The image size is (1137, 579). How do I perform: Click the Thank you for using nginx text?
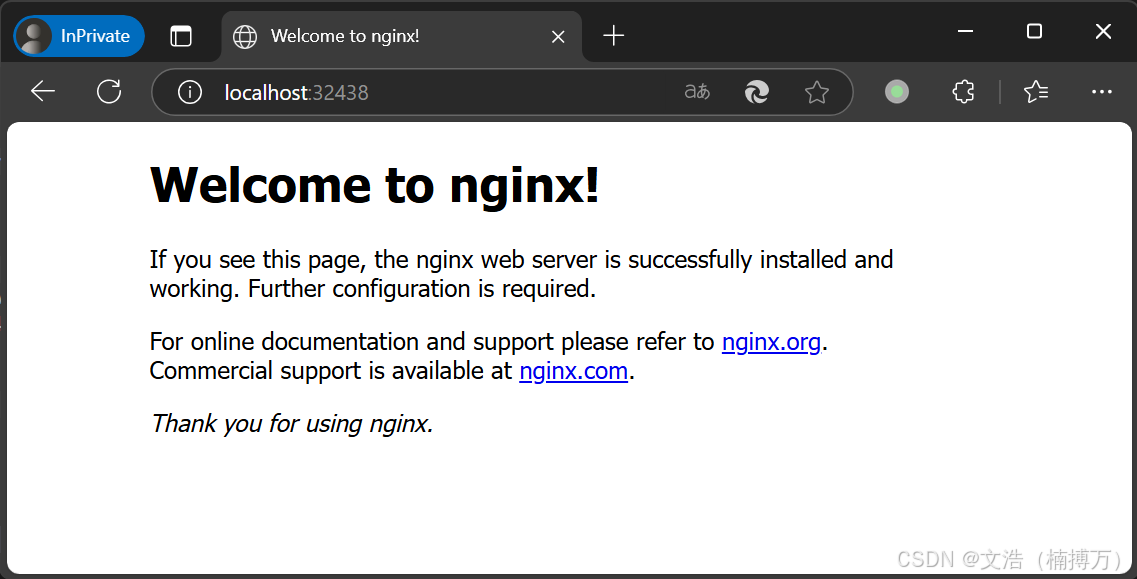click(x=292, y=423)
